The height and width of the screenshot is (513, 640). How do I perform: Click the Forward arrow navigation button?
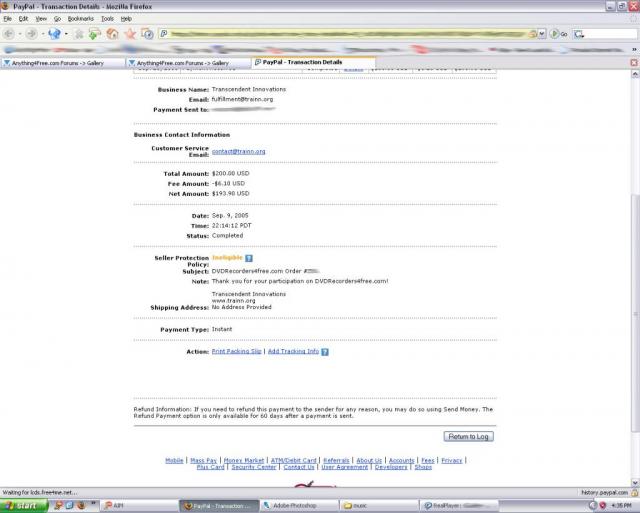(x=31, y=34)
